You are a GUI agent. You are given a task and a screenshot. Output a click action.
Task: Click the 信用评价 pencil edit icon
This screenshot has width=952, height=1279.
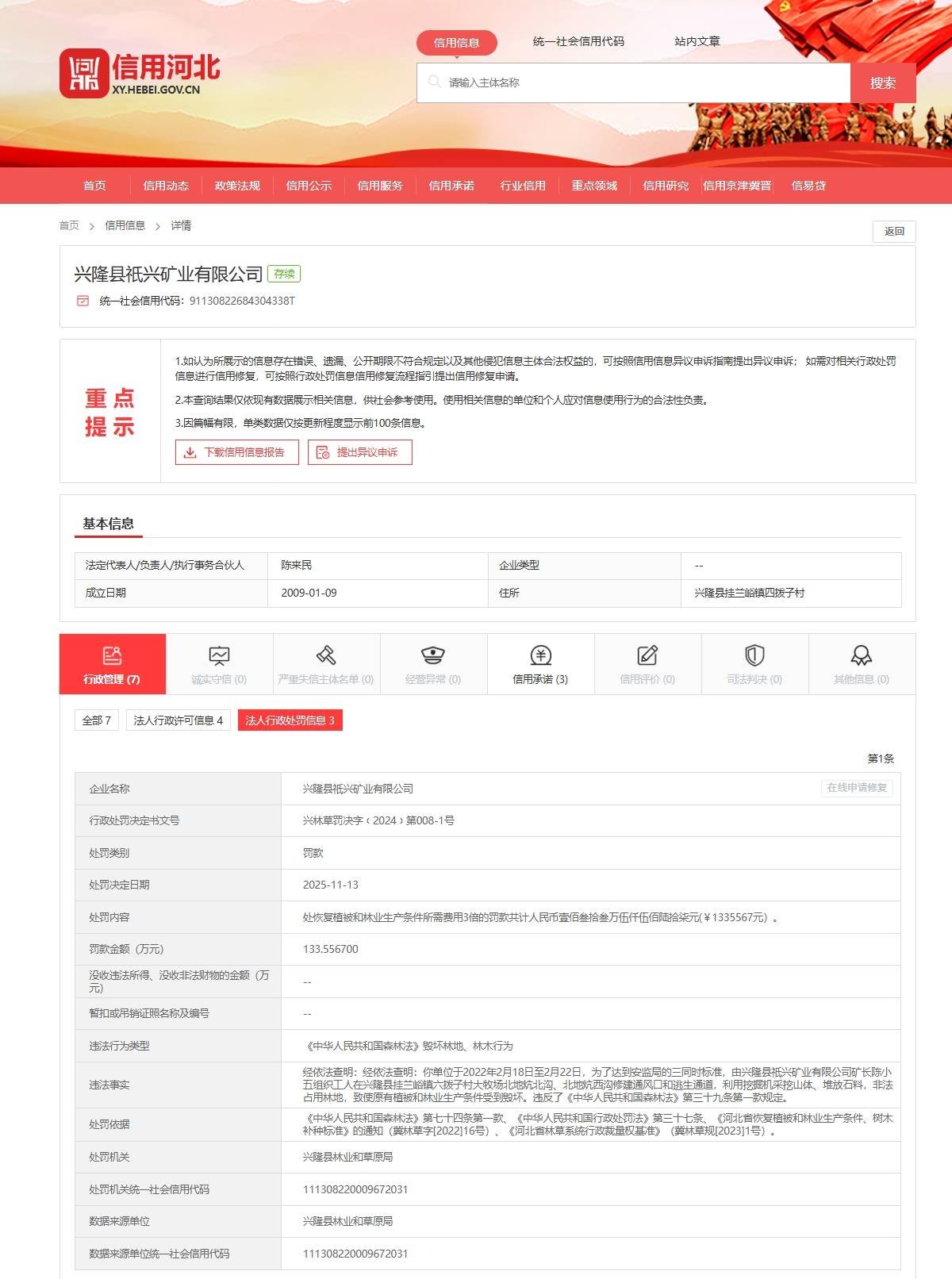(647, 655)
